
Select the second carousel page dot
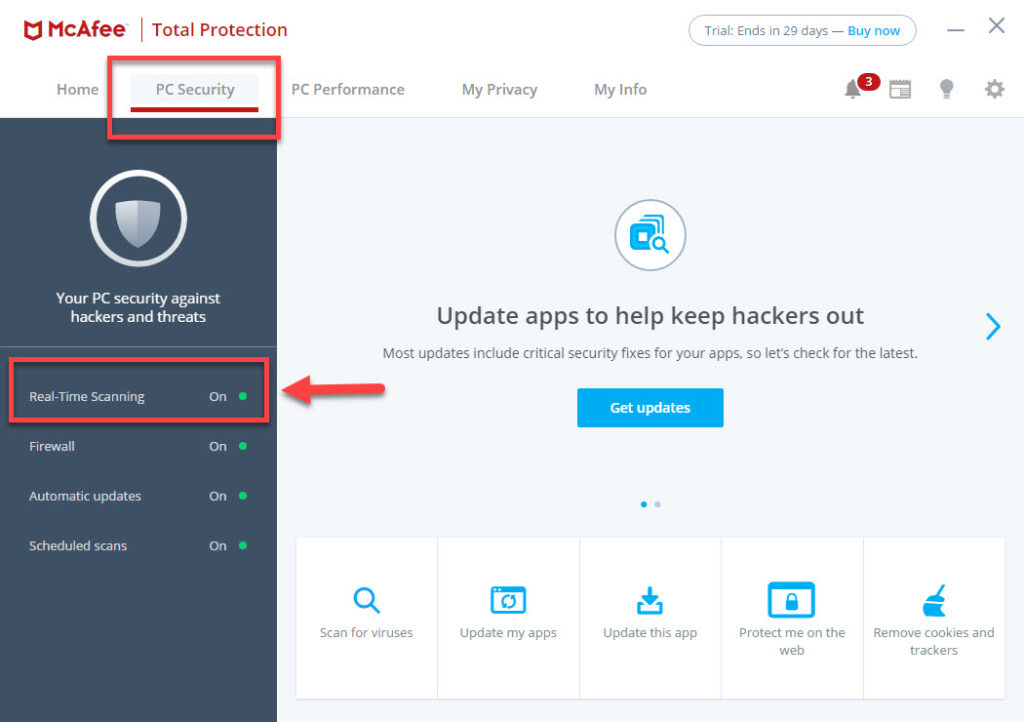pos(658,504)
